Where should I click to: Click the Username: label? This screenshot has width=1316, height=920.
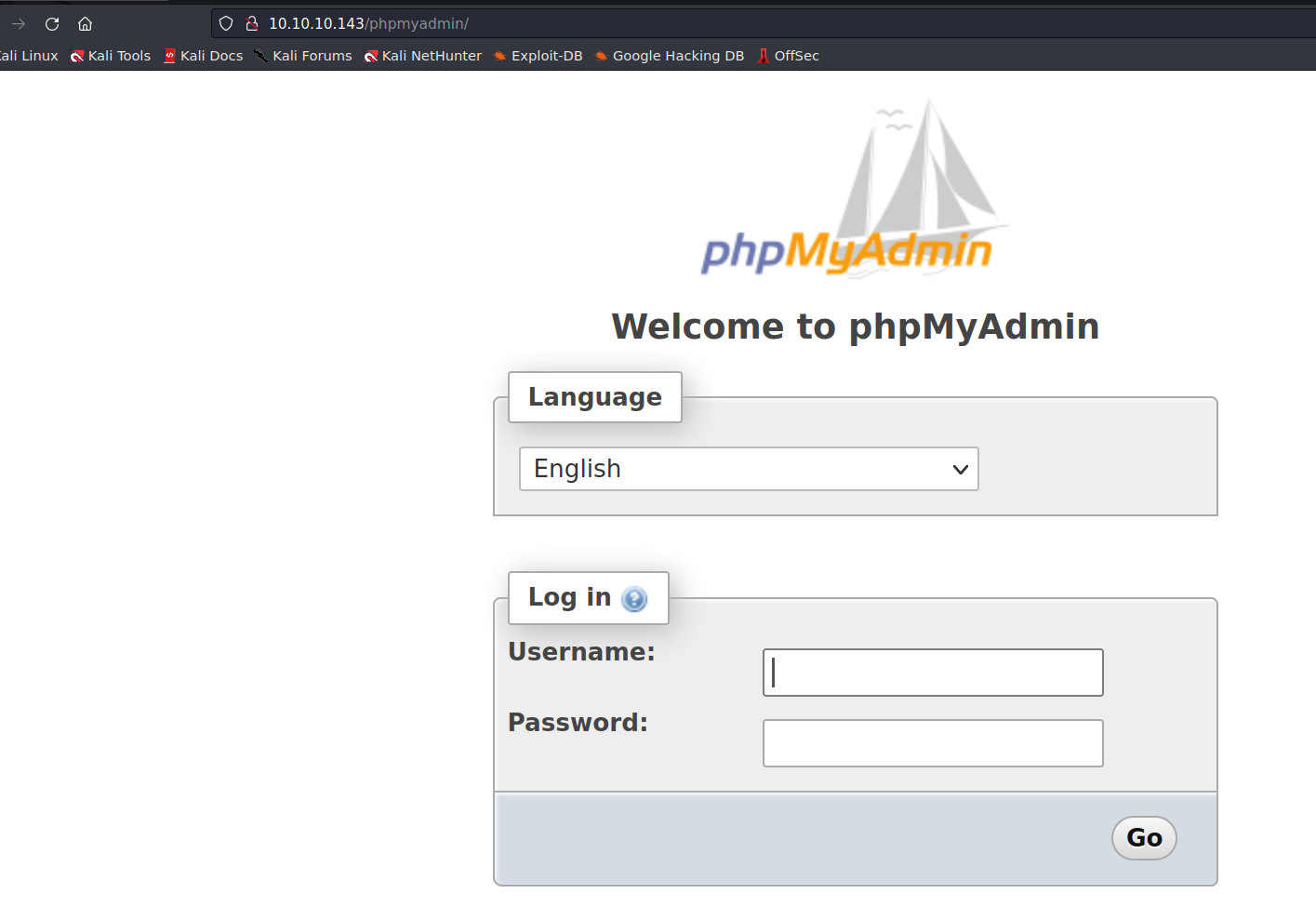[581, 652]
